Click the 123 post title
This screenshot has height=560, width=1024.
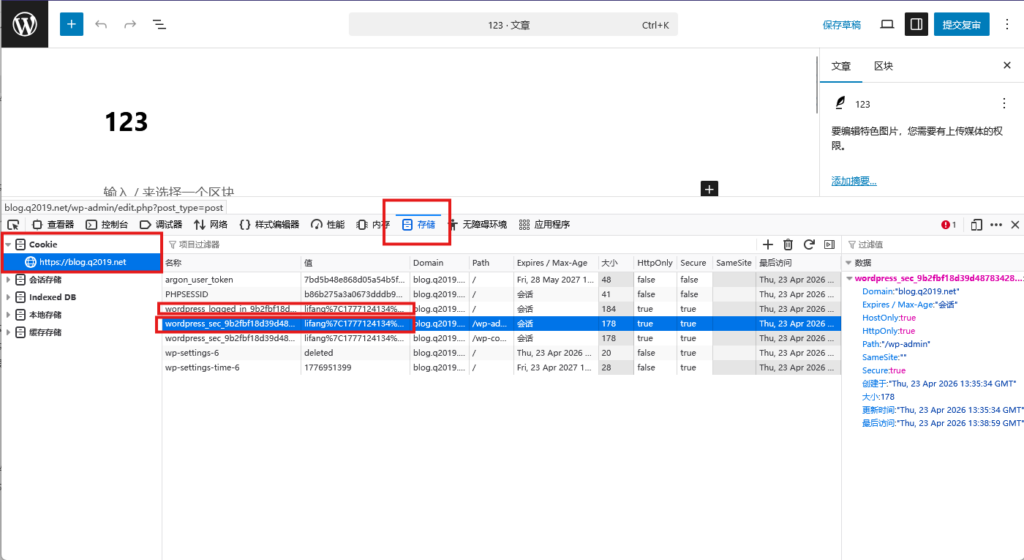tap(126, 122)
